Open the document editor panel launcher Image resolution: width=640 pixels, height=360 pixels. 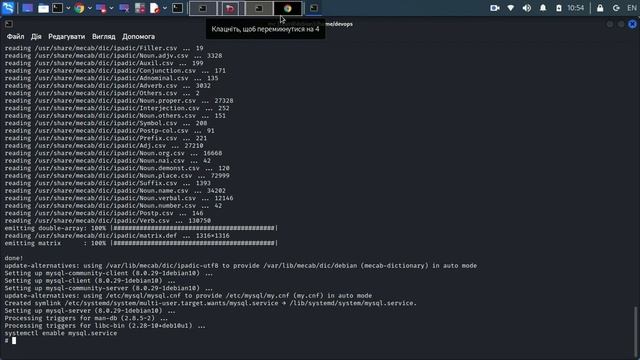pyautogui.click(x=155, y=8)
